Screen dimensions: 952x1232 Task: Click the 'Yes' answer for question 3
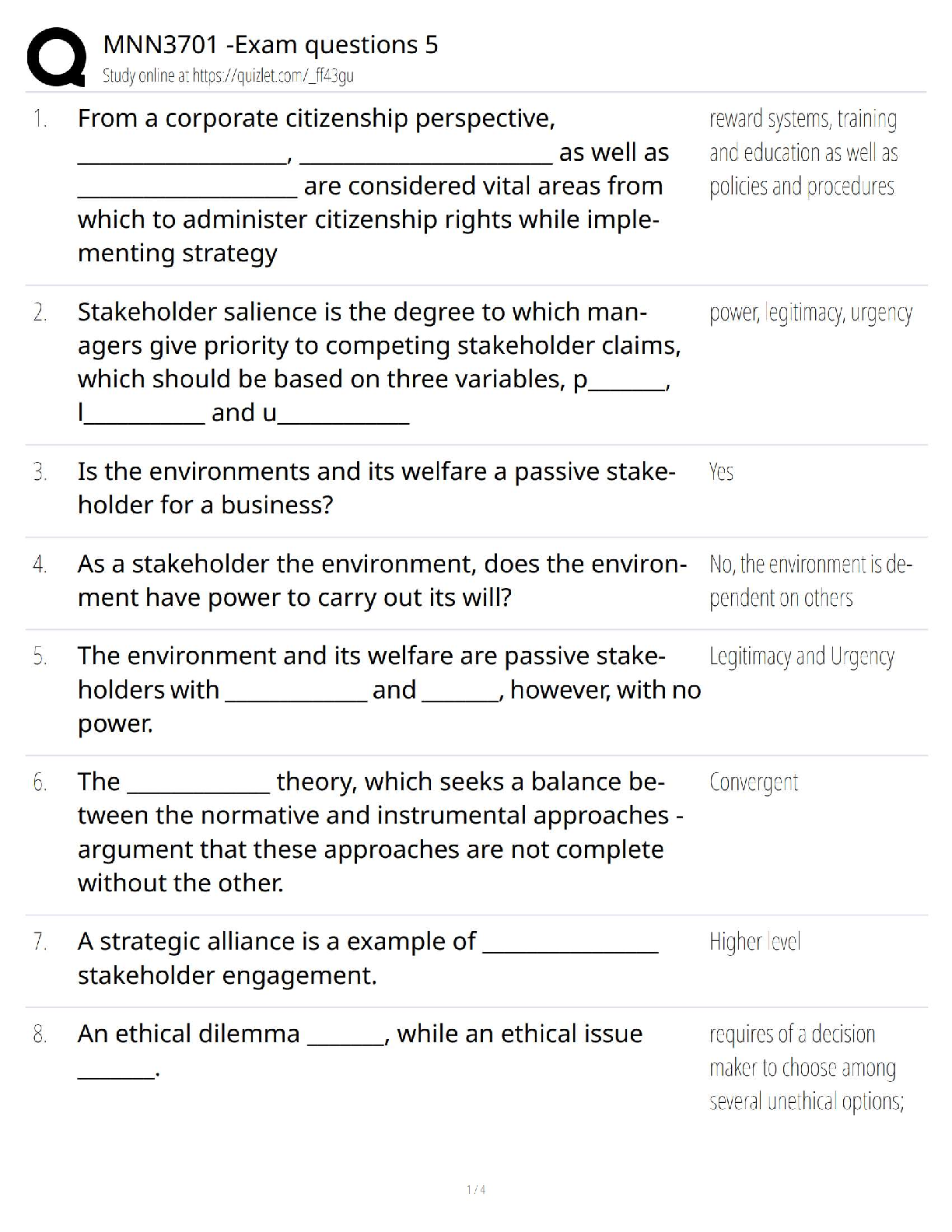click(721, 471)
